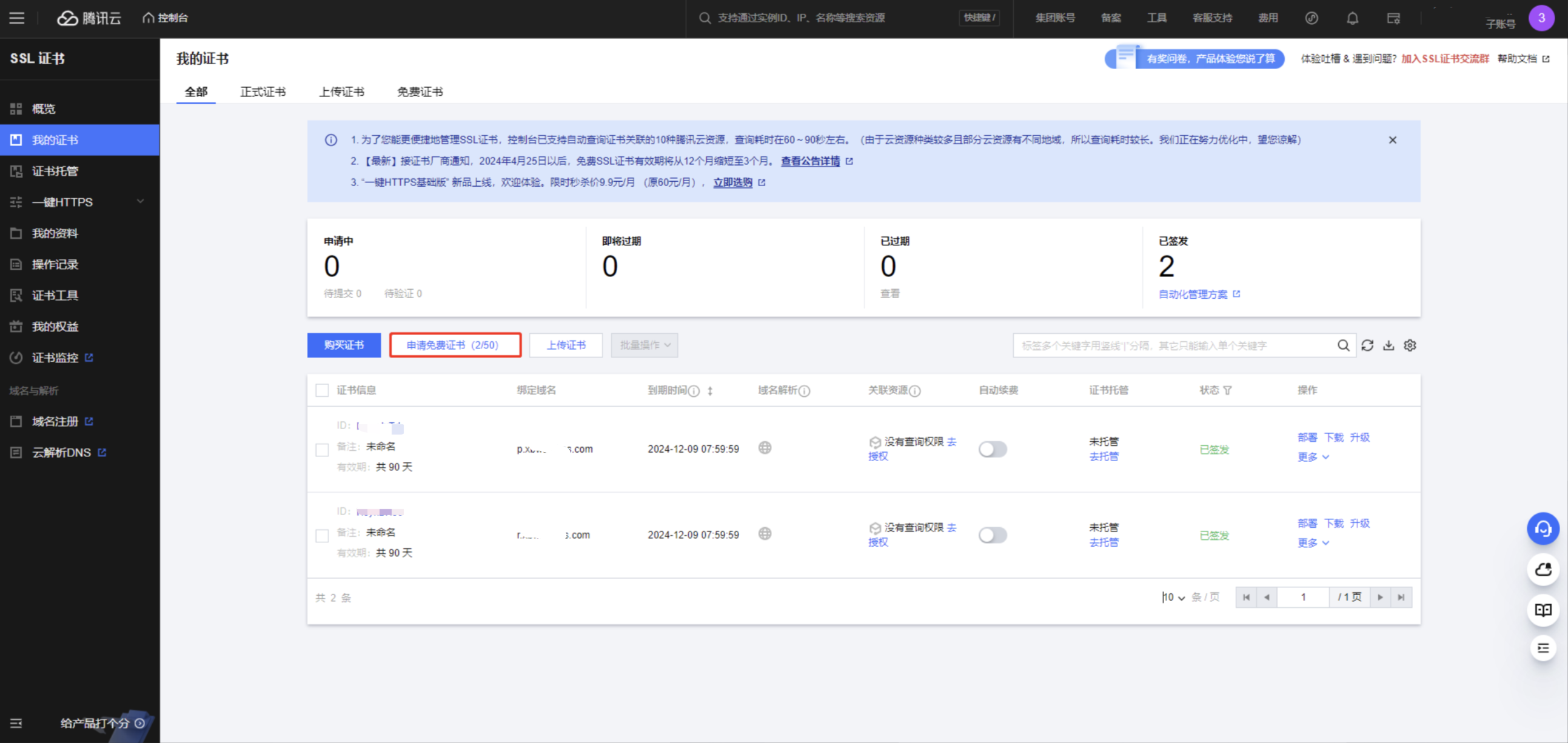This screenshot has height=743, width=1568.
Task: Click 申请免费证书 (2/50) button
Action: coord(455,345)
